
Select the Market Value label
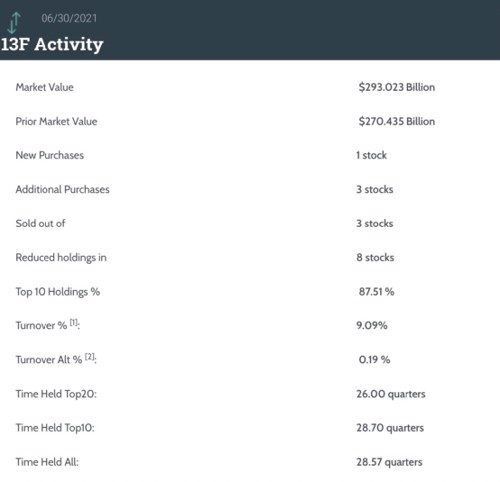tap(44, 87)
